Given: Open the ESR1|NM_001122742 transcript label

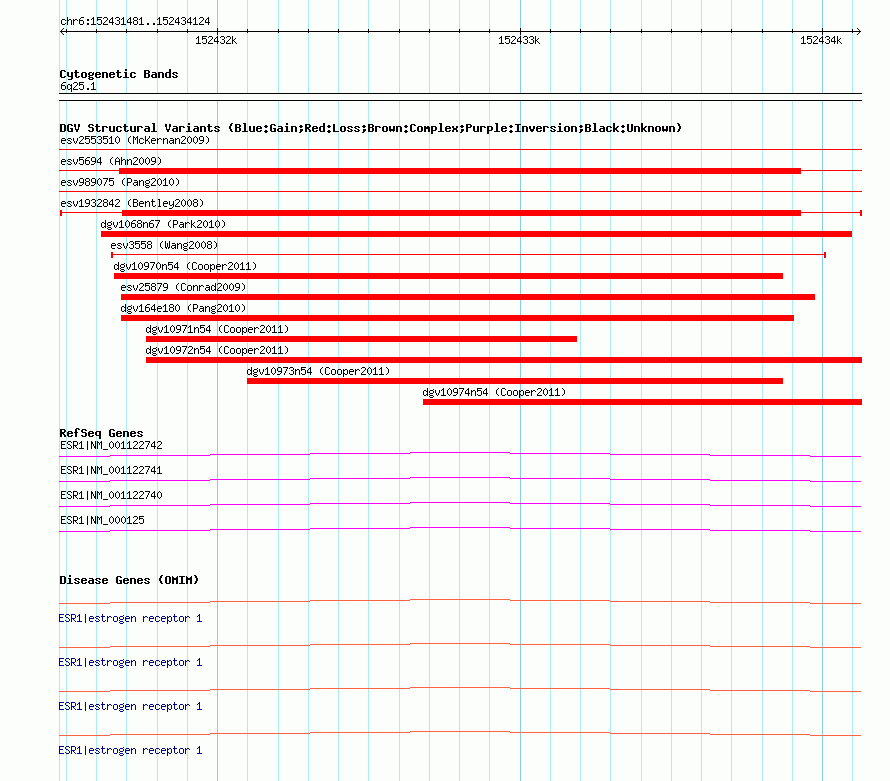Looking at the screenshot, I should pyautogui.click(x=111, y=446).
